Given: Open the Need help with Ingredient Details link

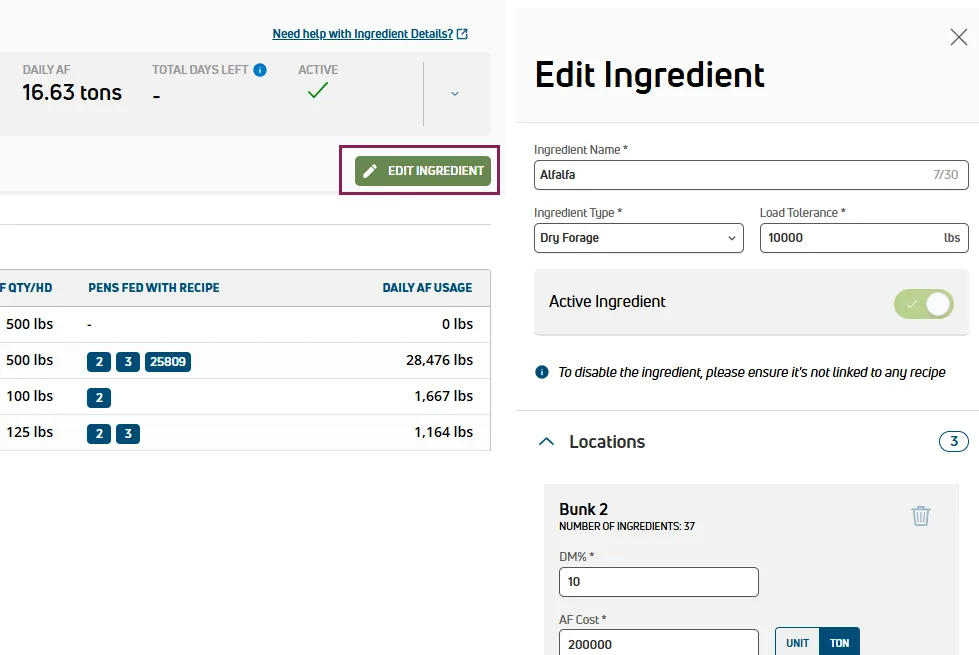Looking at the screenshot, I should click(363, 34).
